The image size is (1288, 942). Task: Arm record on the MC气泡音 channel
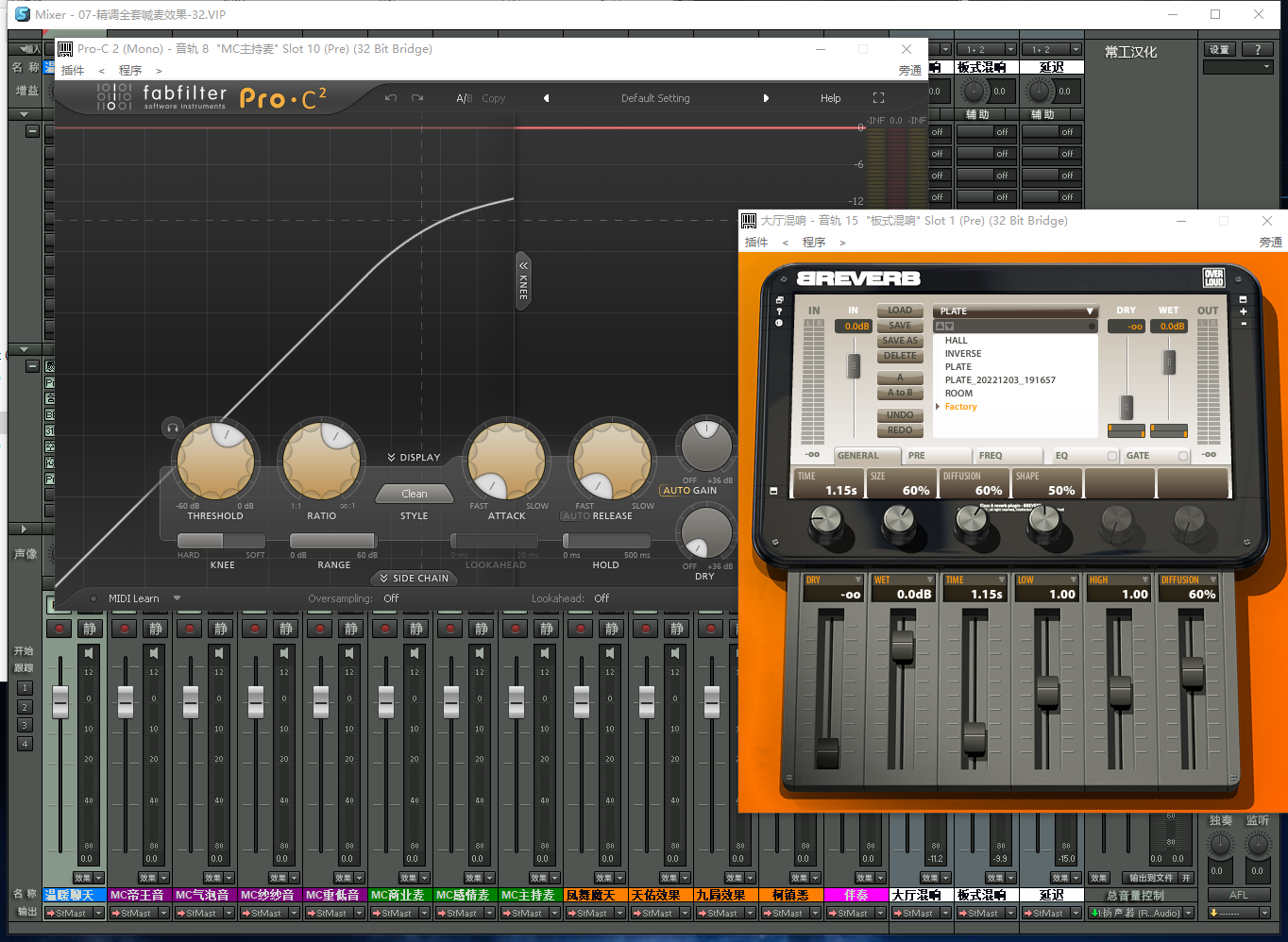pos(190,629)
